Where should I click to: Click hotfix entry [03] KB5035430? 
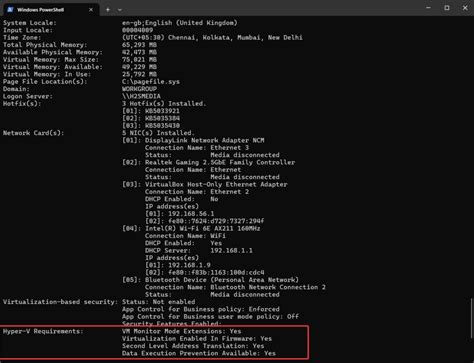(x=151, y=125)
